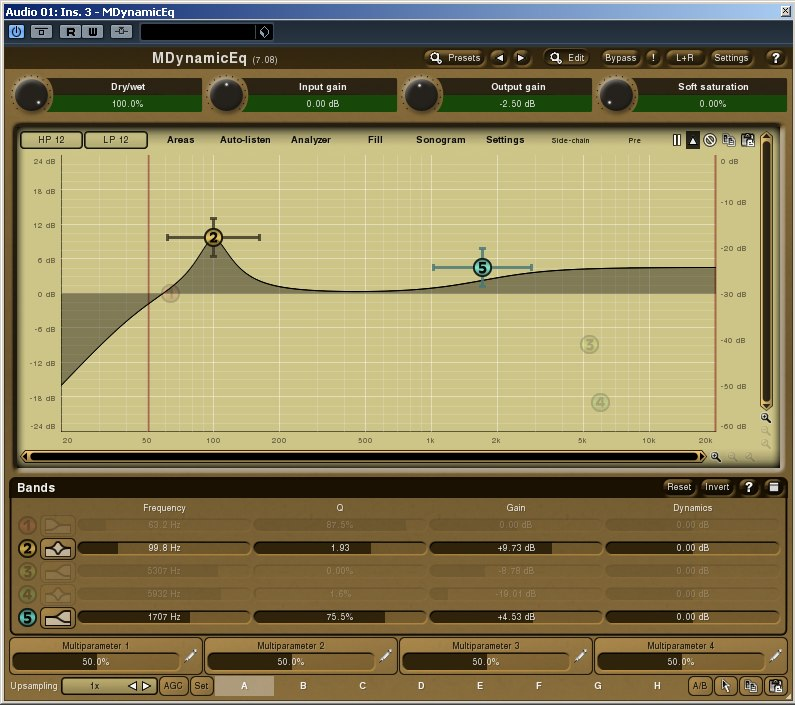Viewport: 795px width, 705px height.
Task: Open band 4 filter type selector
Action: [57, 595]
